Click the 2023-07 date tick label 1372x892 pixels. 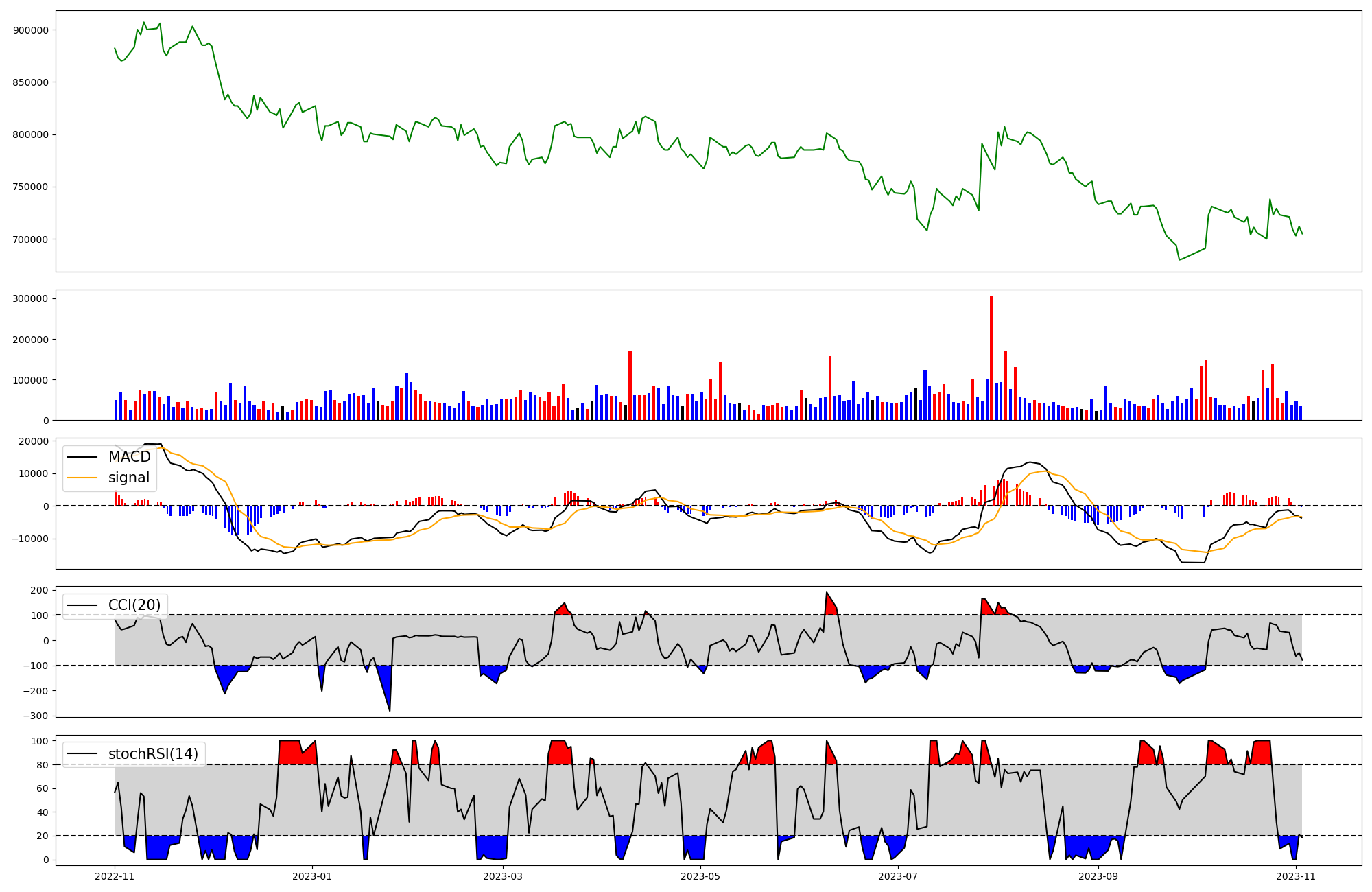click(x=897, y=876)
